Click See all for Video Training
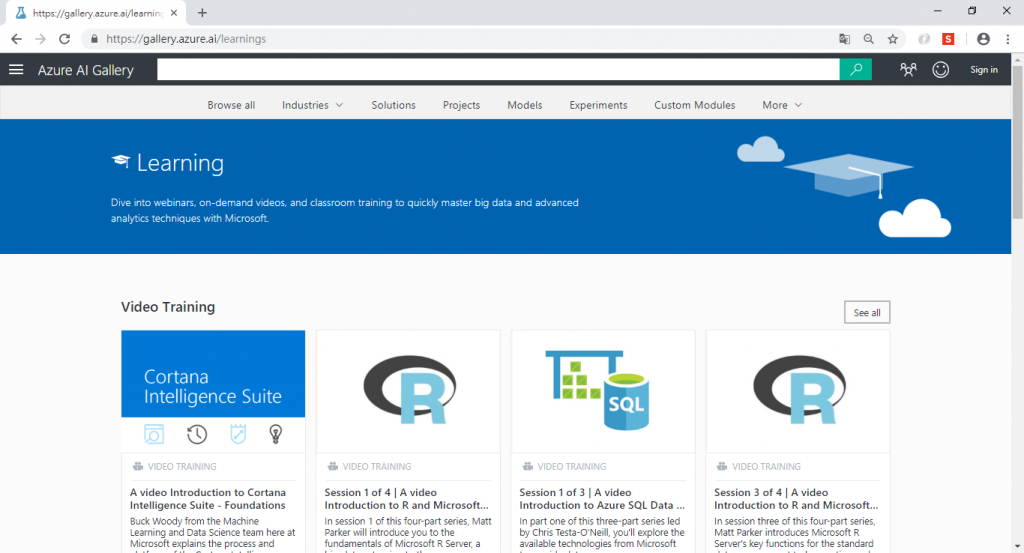Viewport: 1024px width, 553px height. (x=867, y=312)
